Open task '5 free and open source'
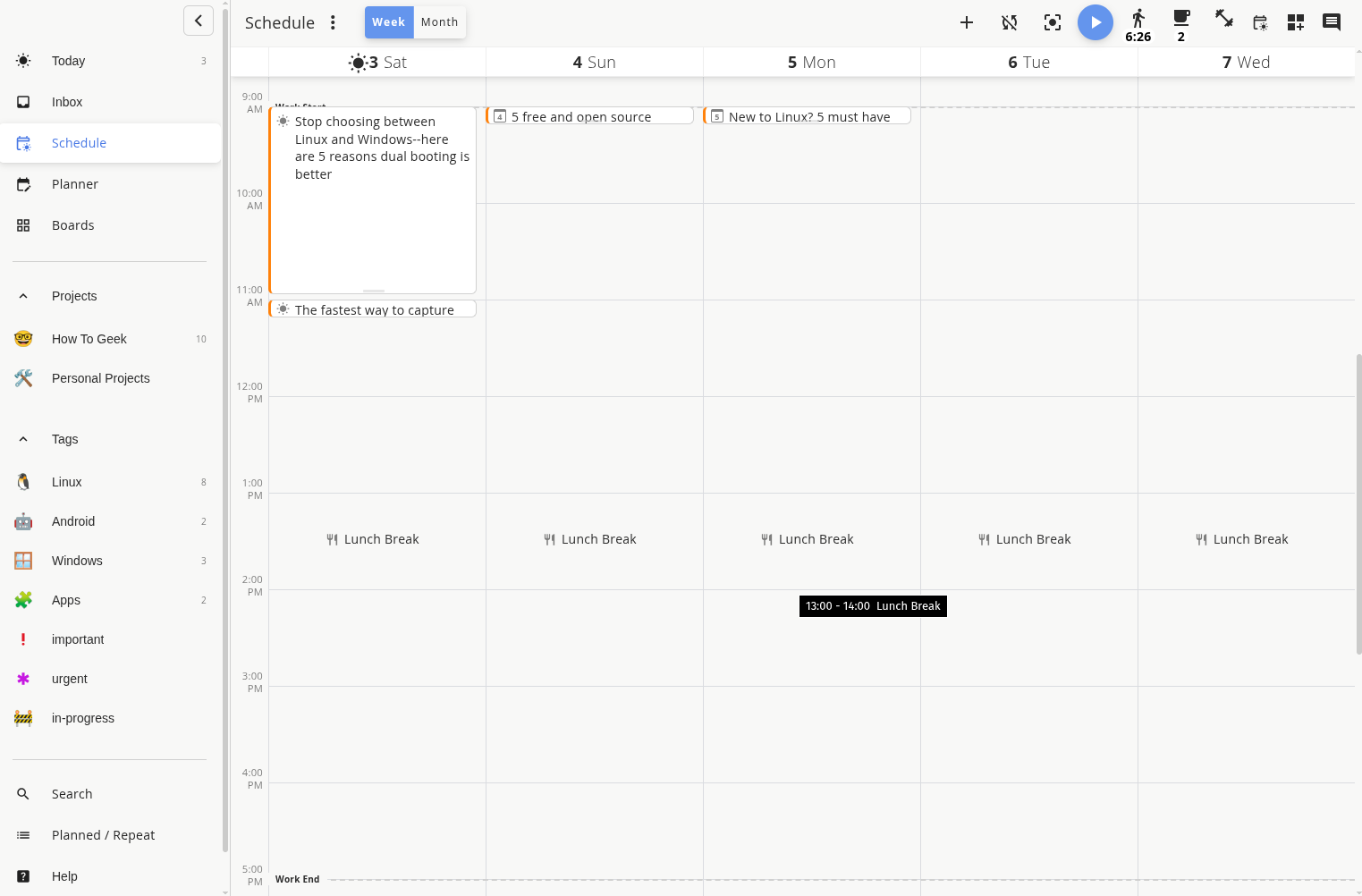1362x896 pixels. 590,116
